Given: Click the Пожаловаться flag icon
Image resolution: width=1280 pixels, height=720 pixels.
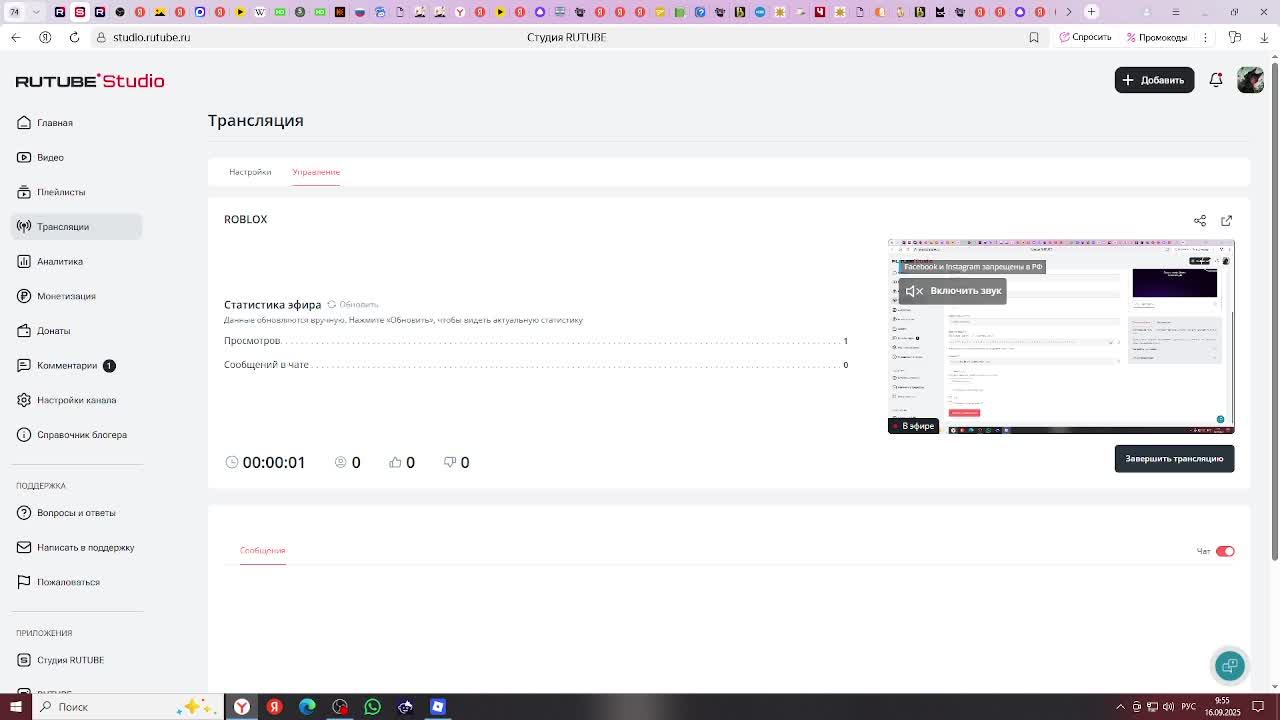Looking at the screenshot, I should [x=24, y=582].
